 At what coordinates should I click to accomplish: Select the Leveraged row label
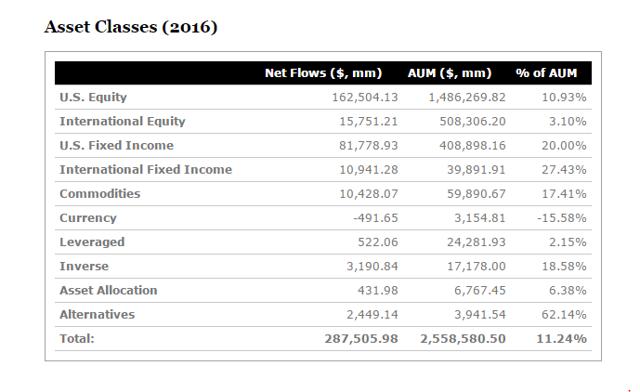pos(92,242)
